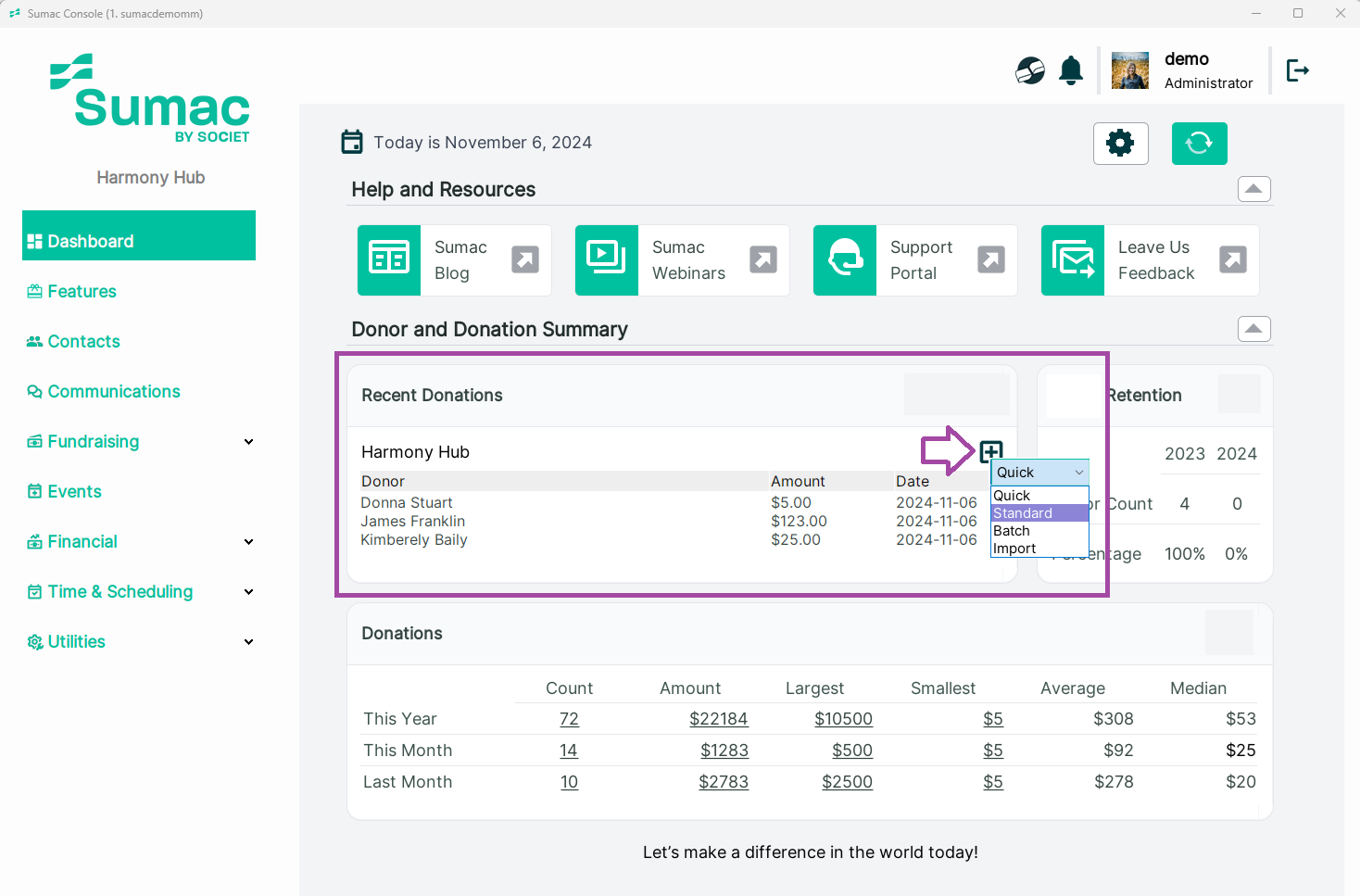The height and width of the screenshot is (896, 1360).
Task: Open the Sumac Webinars video icon
Action: (607, 260)
